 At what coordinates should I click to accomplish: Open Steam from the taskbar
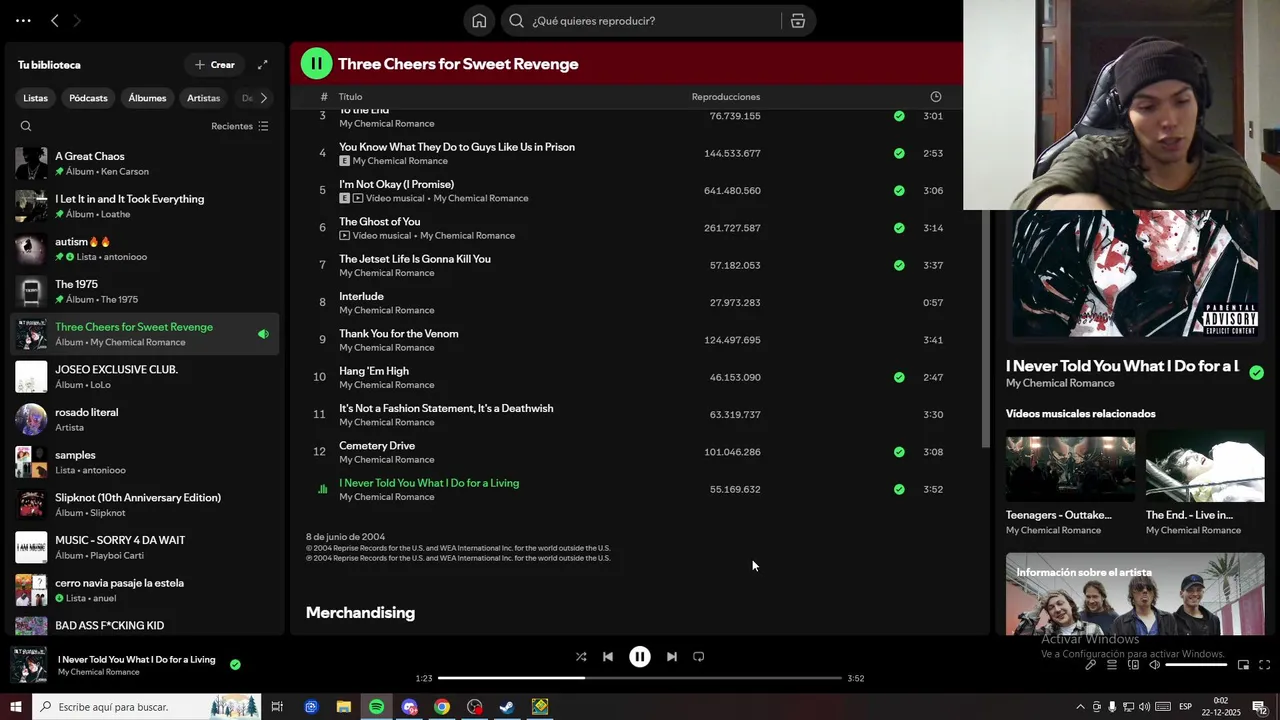[x=507, y=707]
